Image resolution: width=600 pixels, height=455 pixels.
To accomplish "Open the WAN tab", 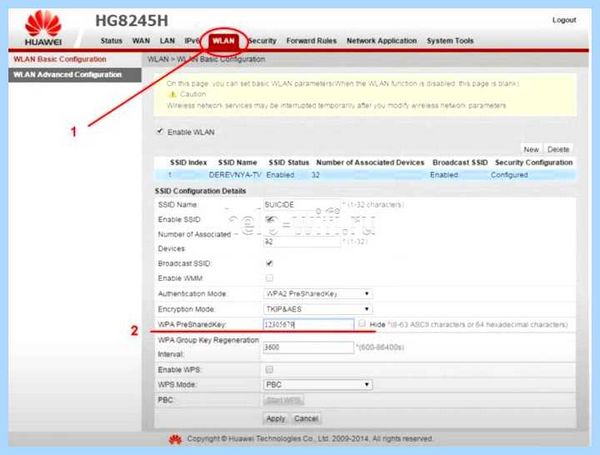I will (x=141, y=41).
